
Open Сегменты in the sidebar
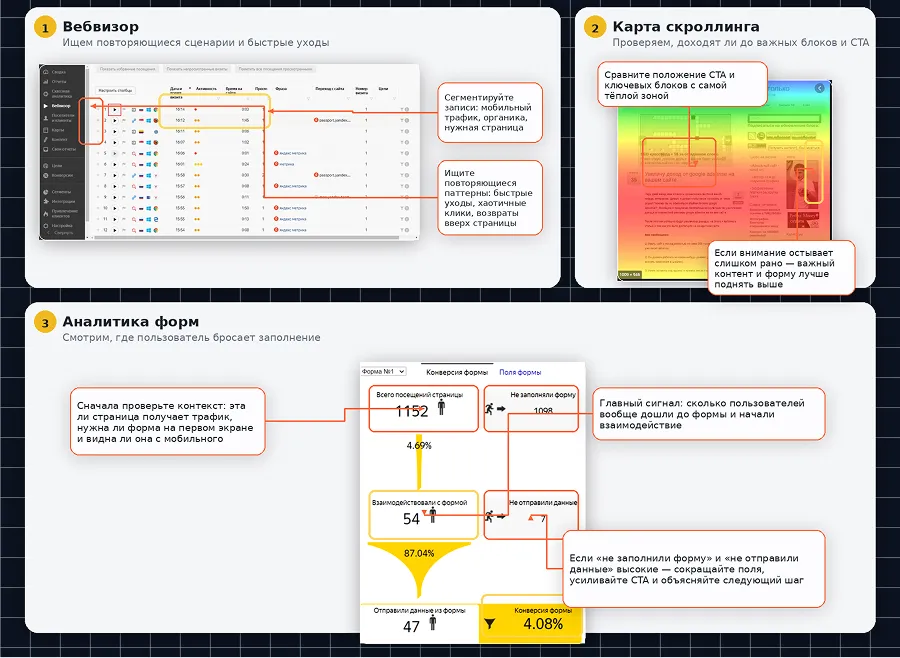61,190
